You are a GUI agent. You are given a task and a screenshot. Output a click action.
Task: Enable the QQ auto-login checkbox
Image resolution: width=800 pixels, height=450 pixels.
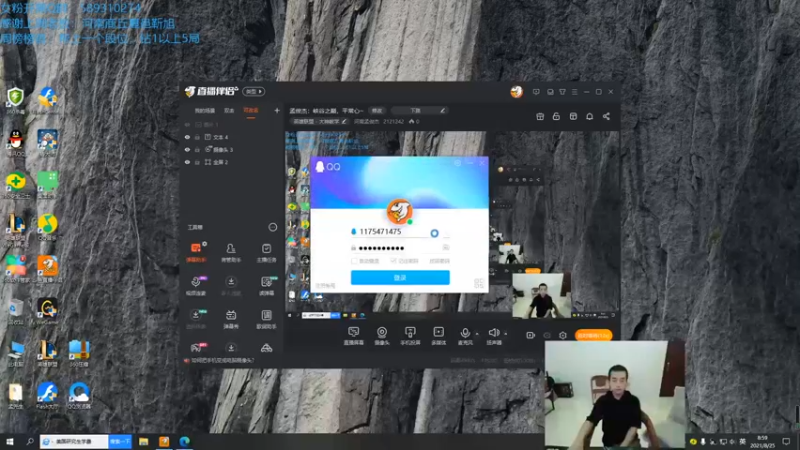(x=354, y=261)
